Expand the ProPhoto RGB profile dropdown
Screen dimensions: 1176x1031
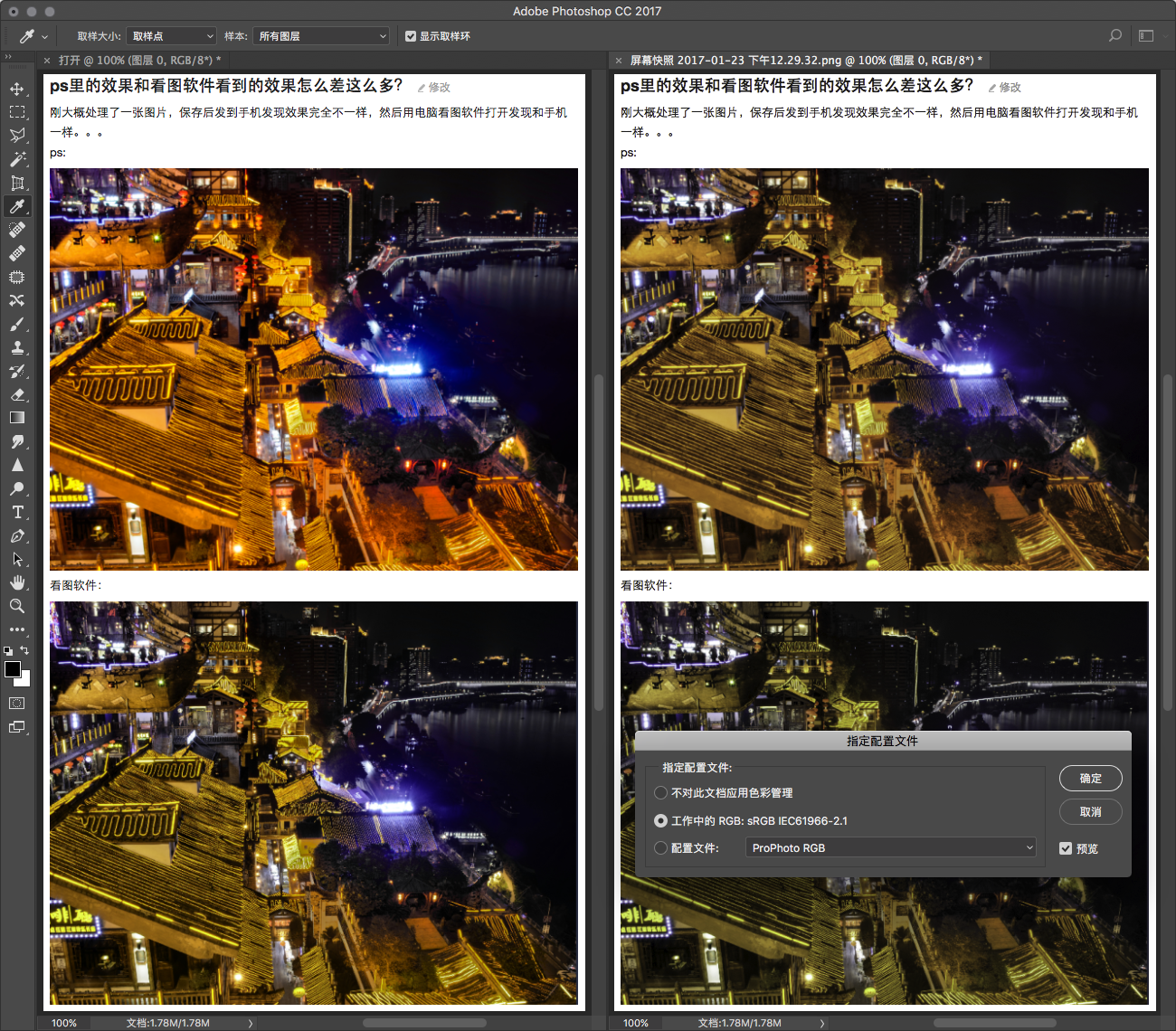coord(891,848)
